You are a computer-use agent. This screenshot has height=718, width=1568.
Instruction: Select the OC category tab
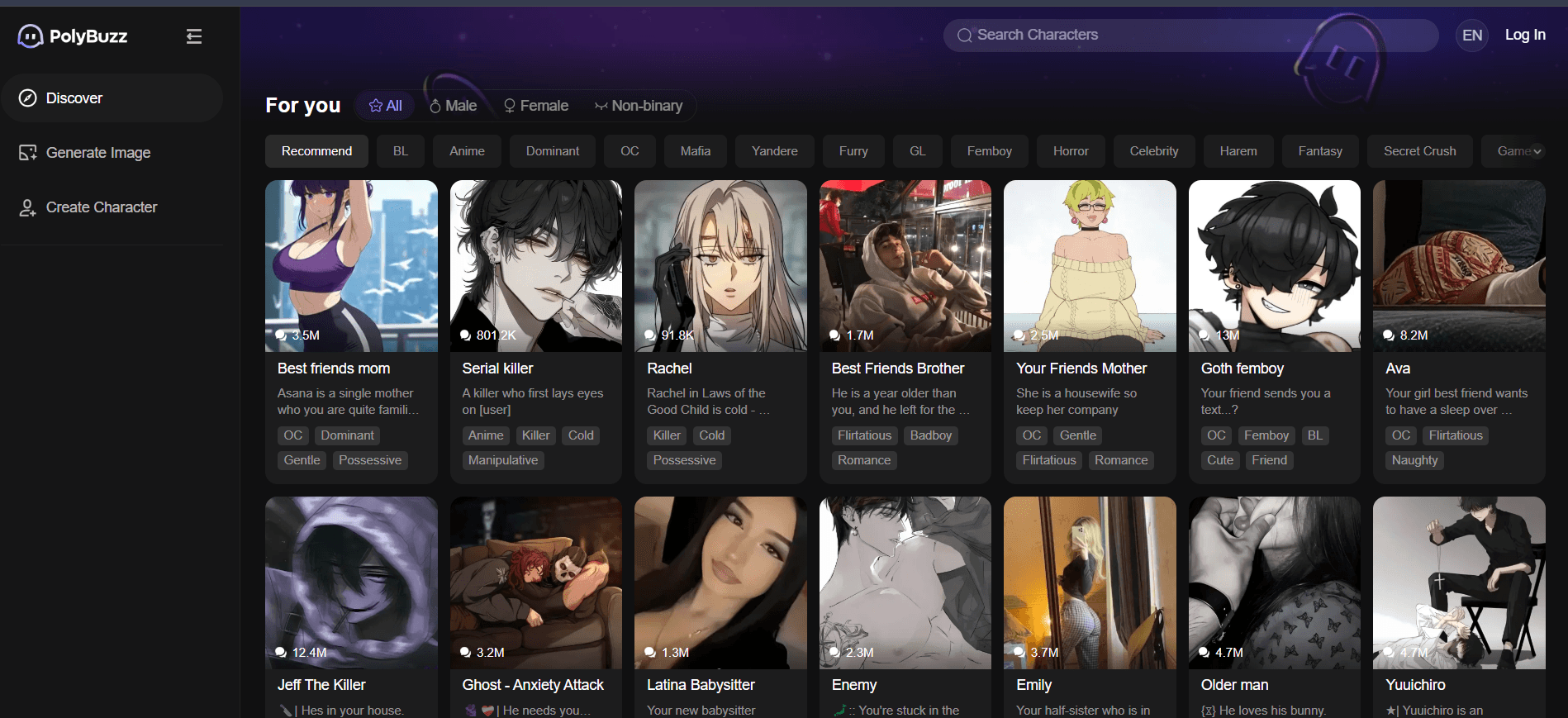[x=630, y=151]
